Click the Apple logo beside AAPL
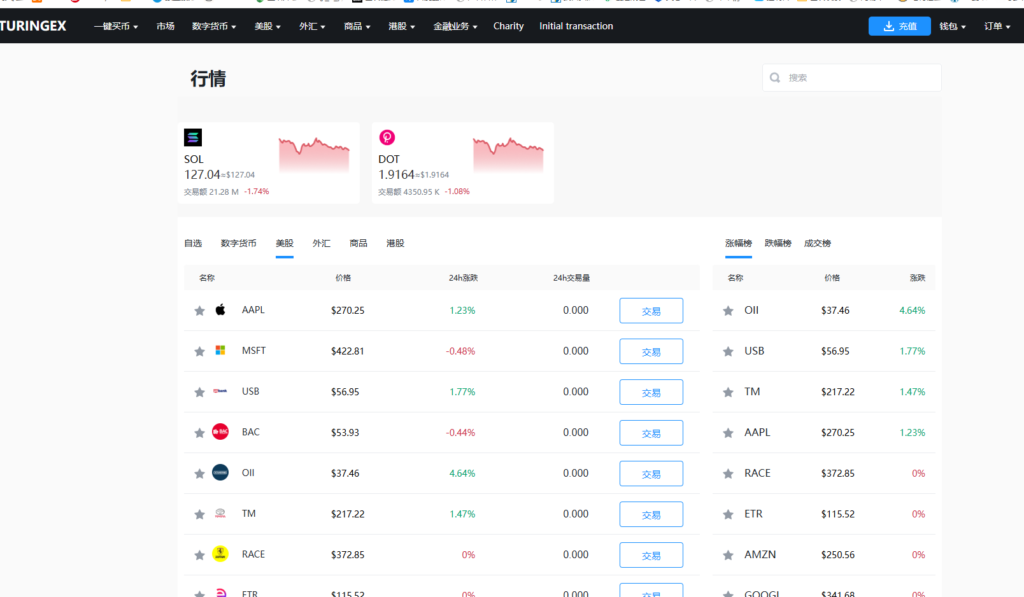Screen dimensions: 1024x597 pos(220,310)
